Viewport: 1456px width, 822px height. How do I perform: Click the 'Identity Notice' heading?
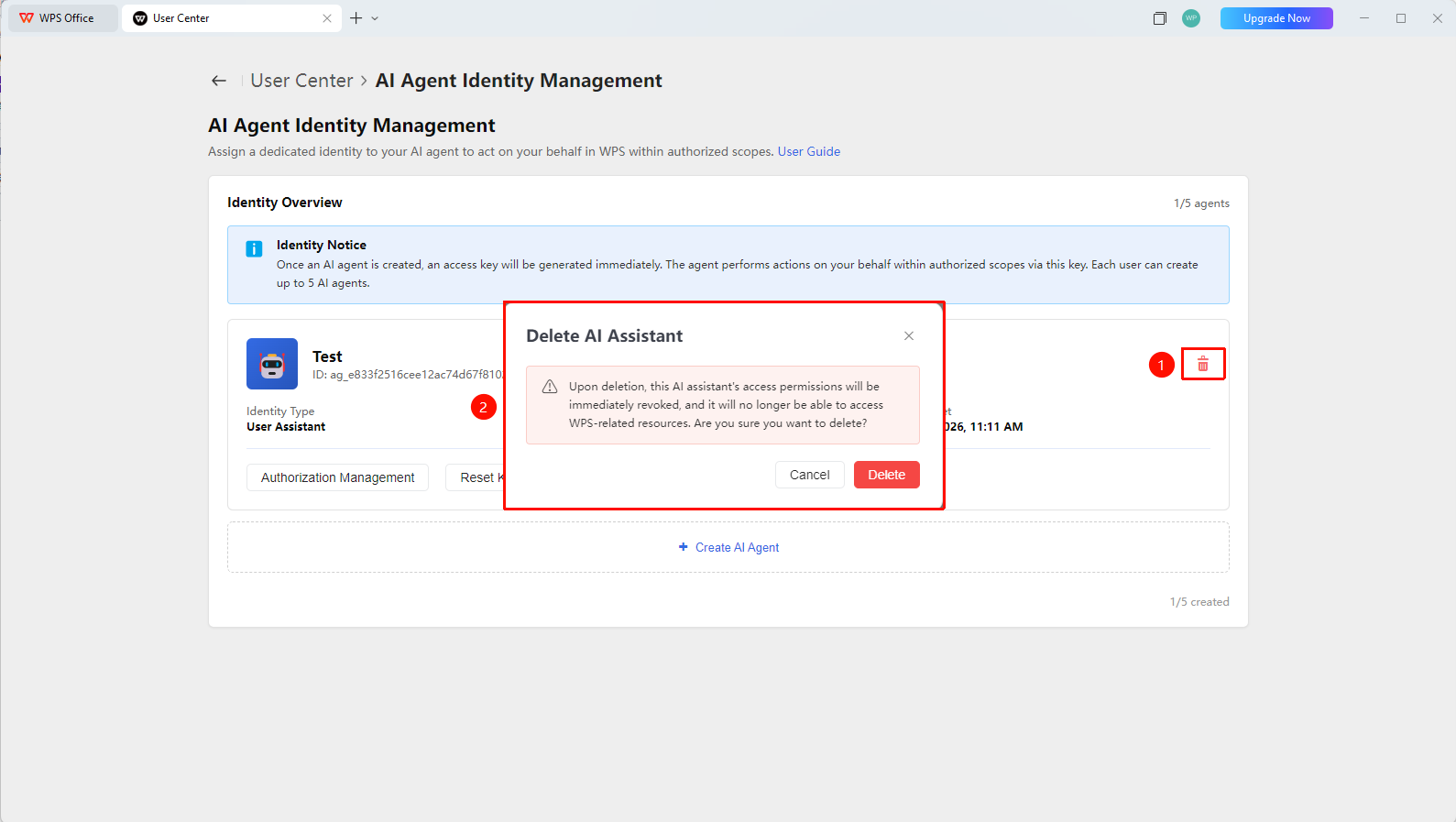[322, 245]
